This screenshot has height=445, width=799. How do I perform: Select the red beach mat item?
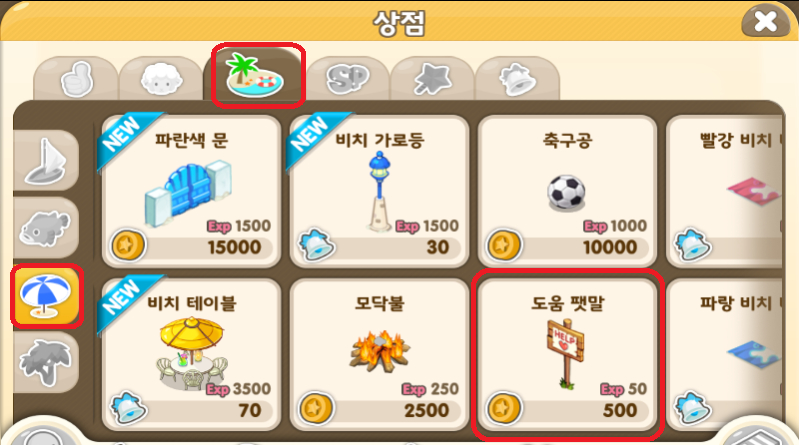coord(725,191)
